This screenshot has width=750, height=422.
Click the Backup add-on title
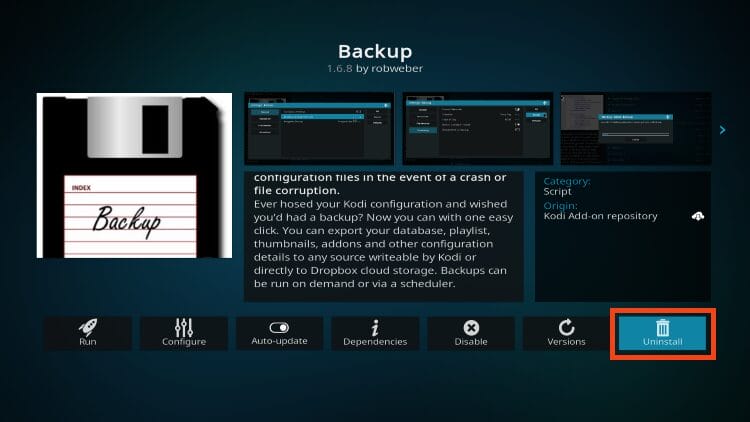coord(375,51)
